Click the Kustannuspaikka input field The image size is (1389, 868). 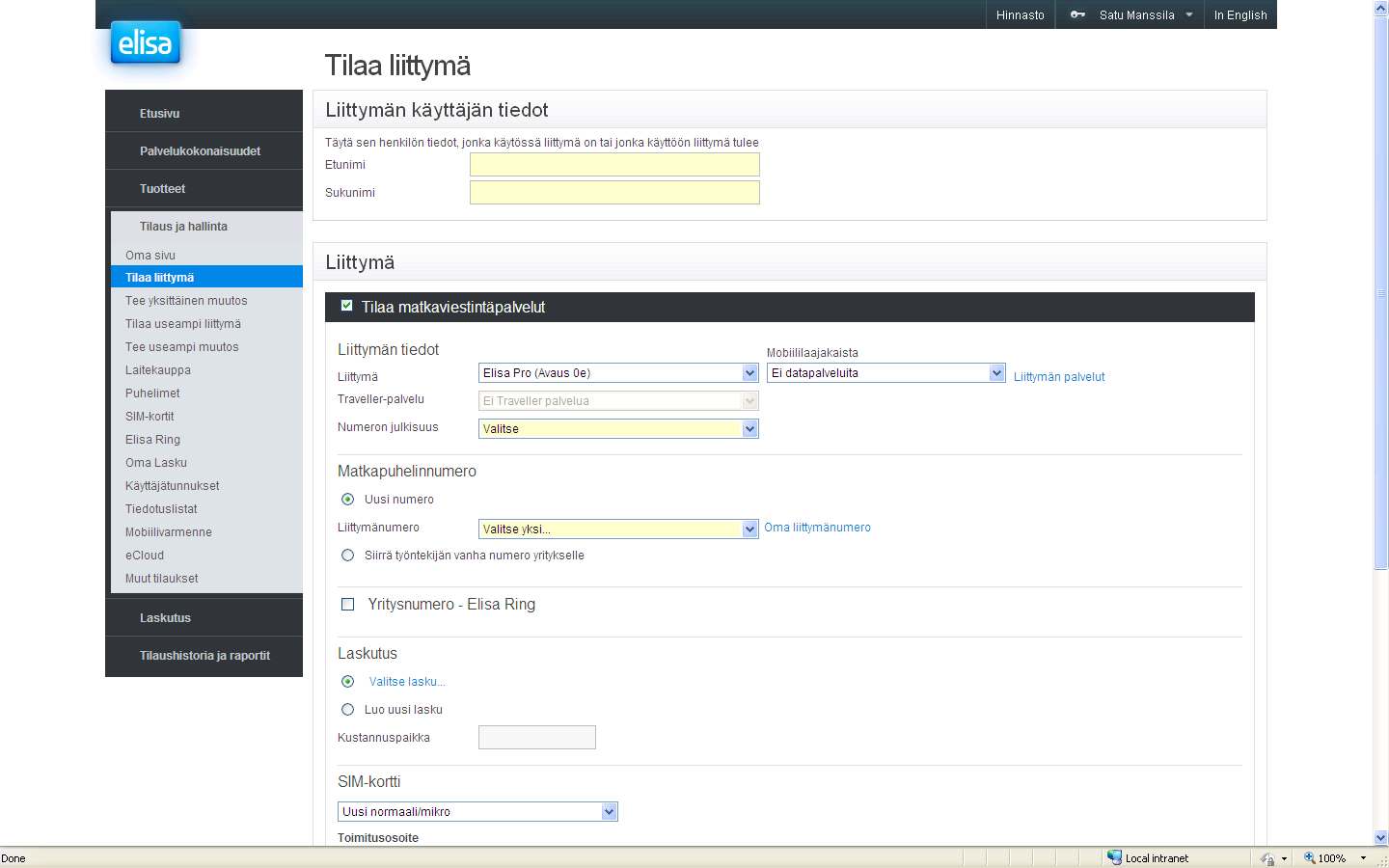537,737
